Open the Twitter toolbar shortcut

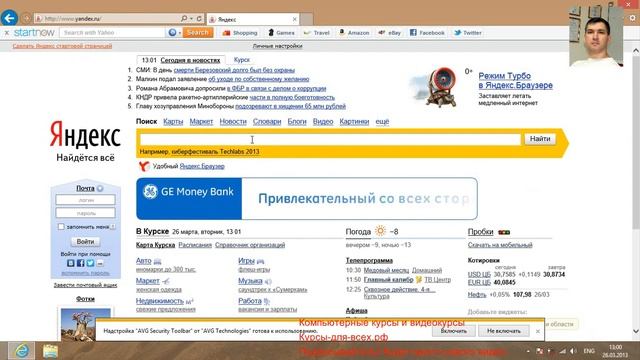pyautogui.click(x=468, y=33)
